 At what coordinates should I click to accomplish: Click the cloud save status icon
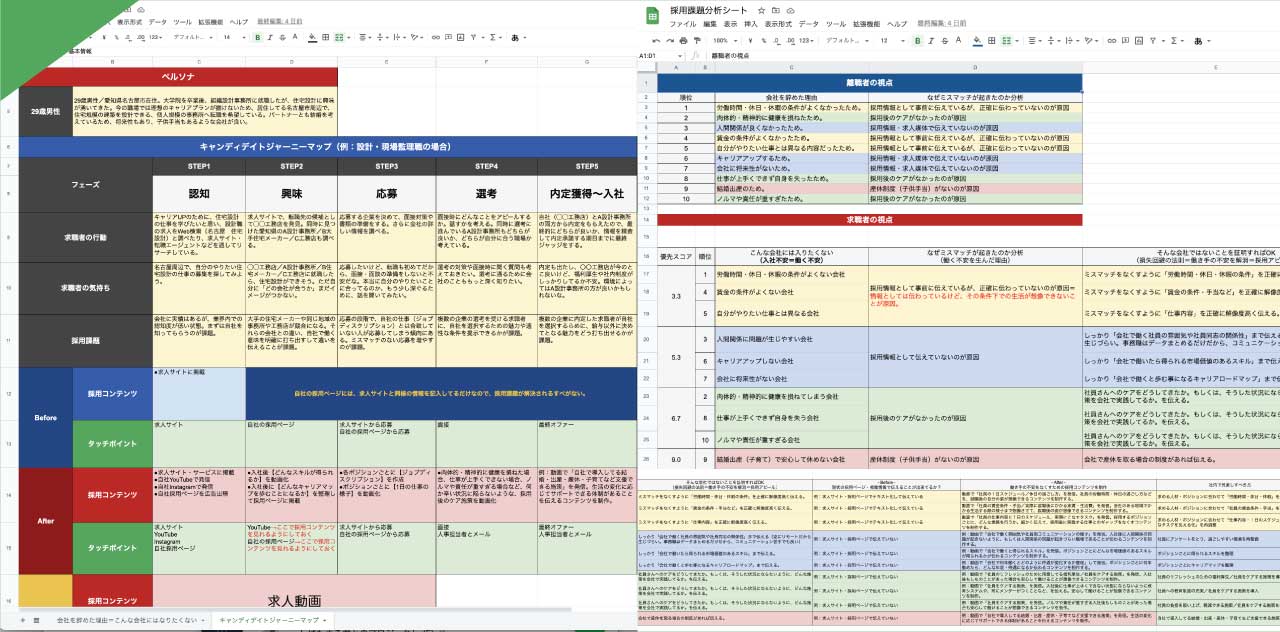pos(790,9)
